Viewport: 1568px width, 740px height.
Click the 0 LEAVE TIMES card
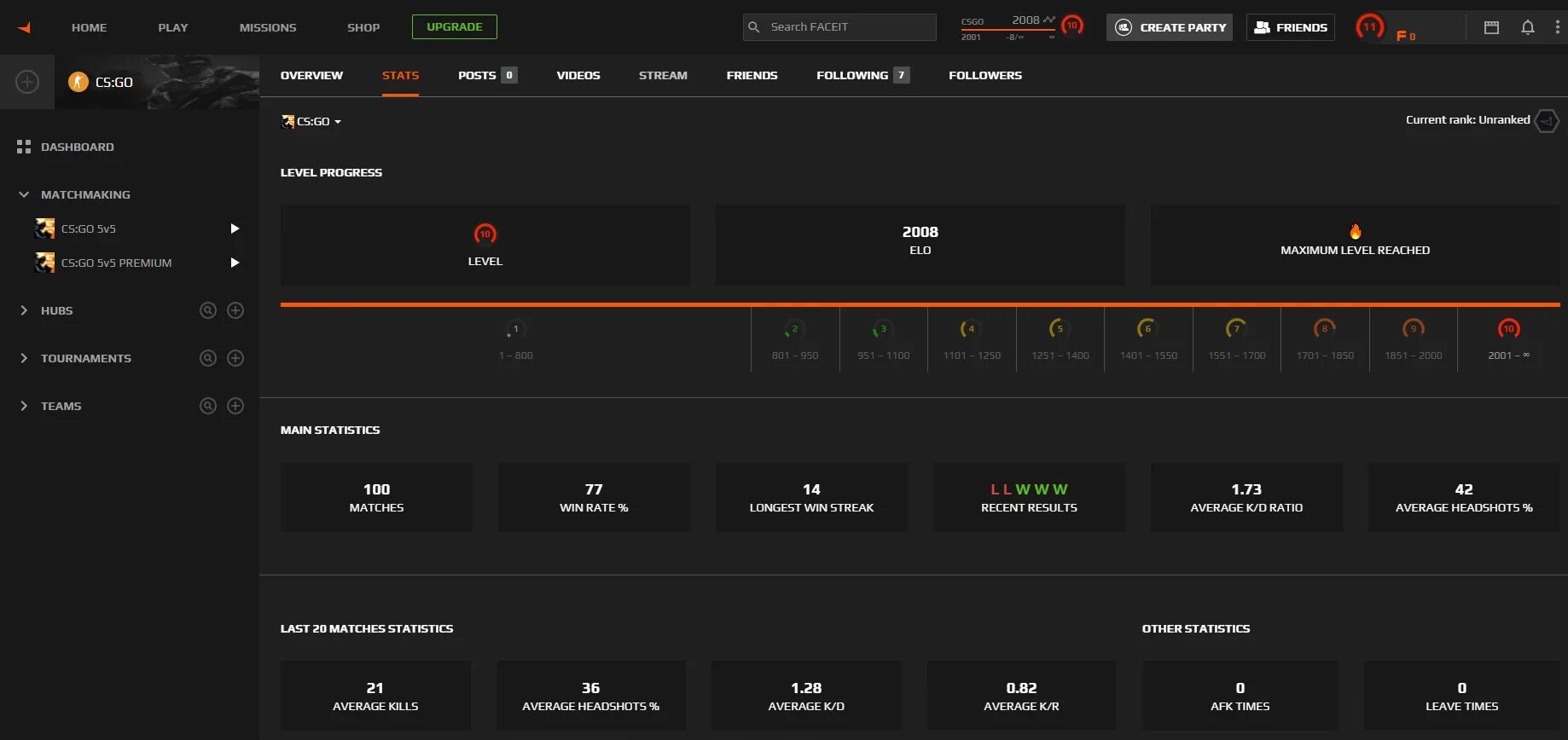(1461, 696)
